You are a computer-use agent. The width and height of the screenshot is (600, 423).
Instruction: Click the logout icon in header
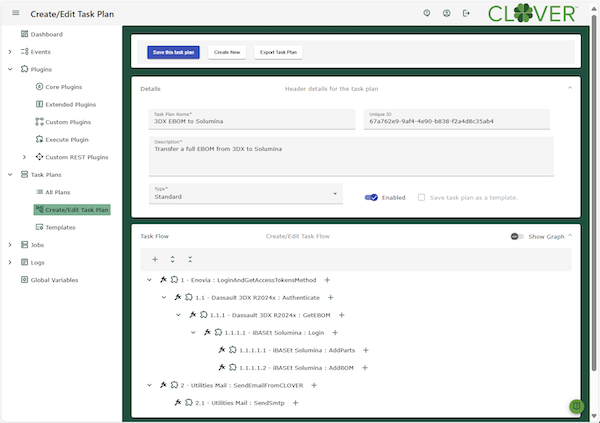click(x=466, y=13)
